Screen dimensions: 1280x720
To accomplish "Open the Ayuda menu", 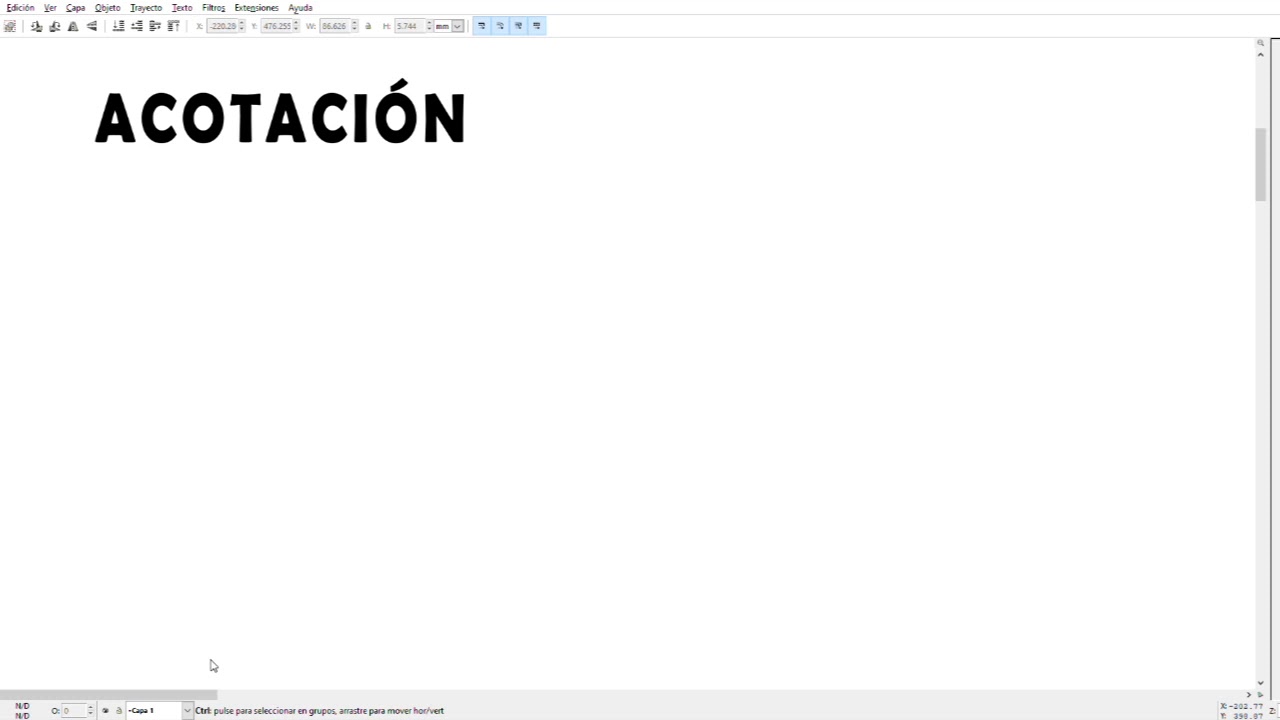I will [300, 7].
